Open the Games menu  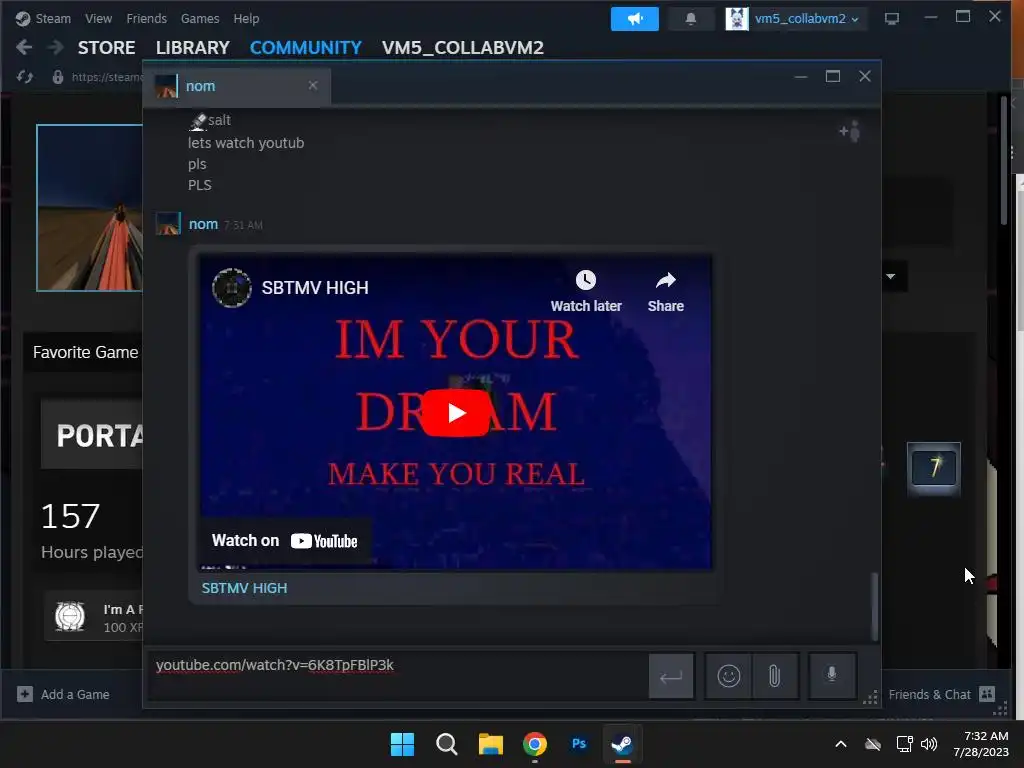200,19
